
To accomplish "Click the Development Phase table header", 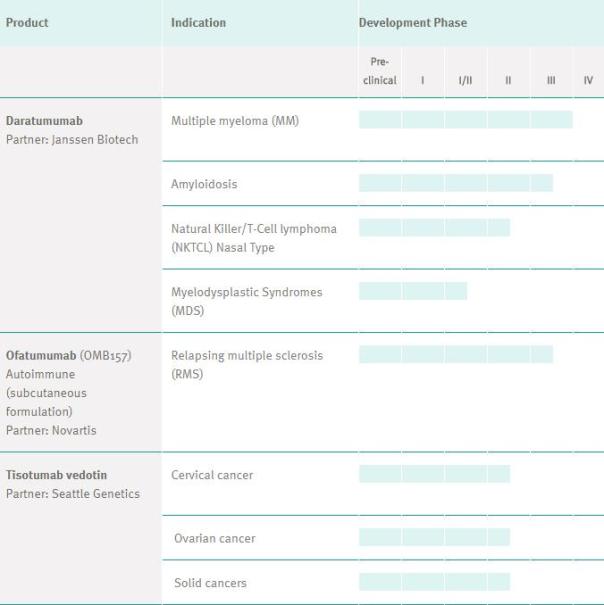I will (412, 22).
